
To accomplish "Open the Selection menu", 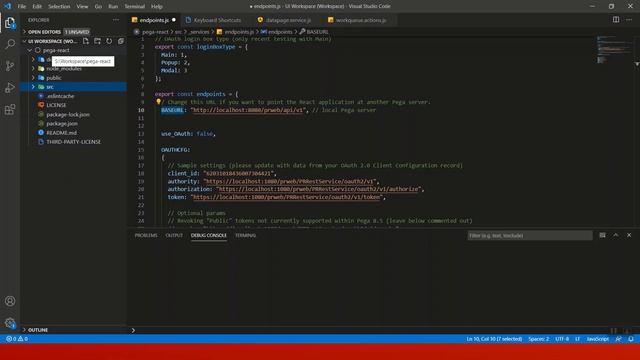I will click(x=59, y=7).
